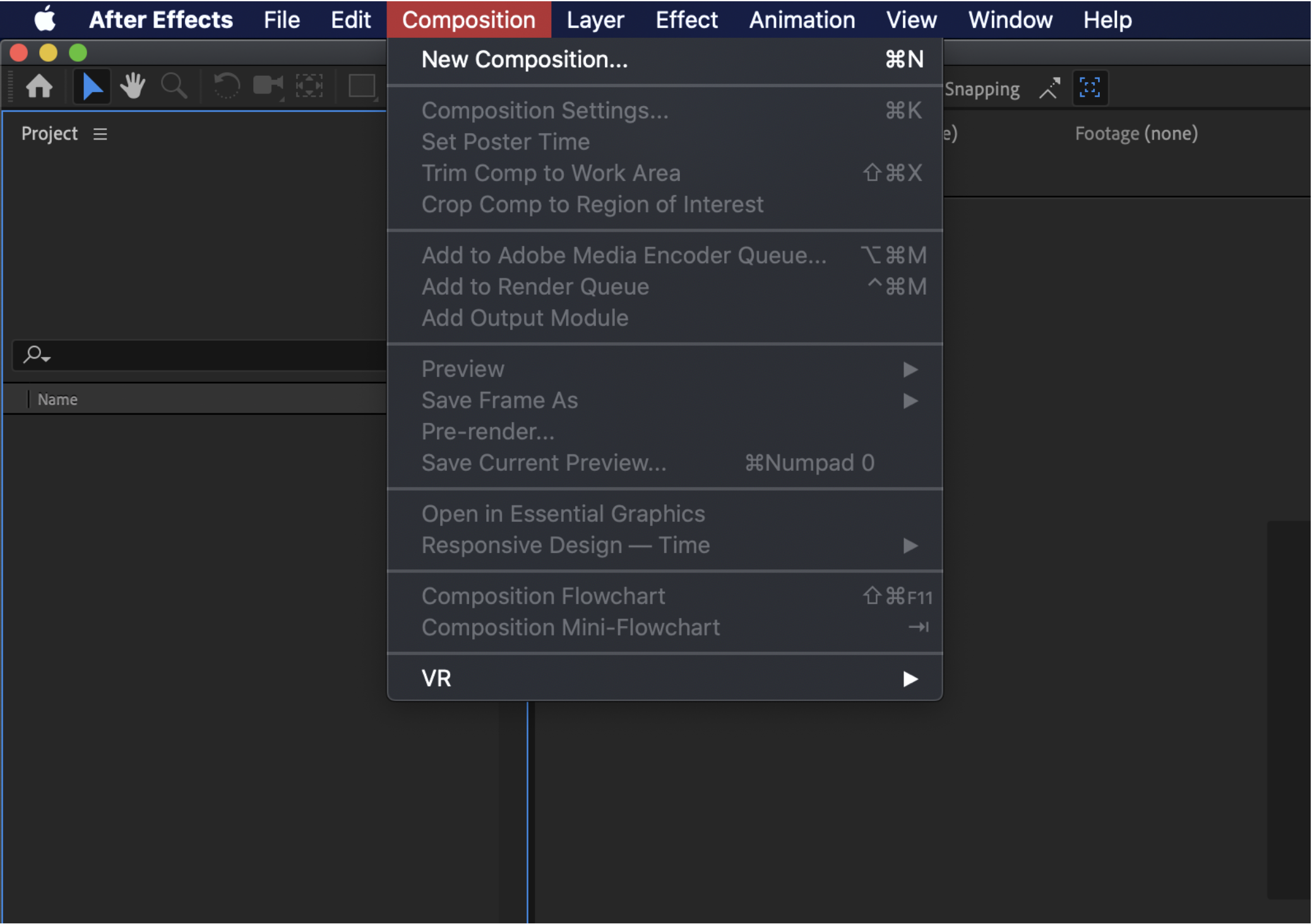Select the Camera tool
The image size is (1312, 924).
click(x=268, y=86)
